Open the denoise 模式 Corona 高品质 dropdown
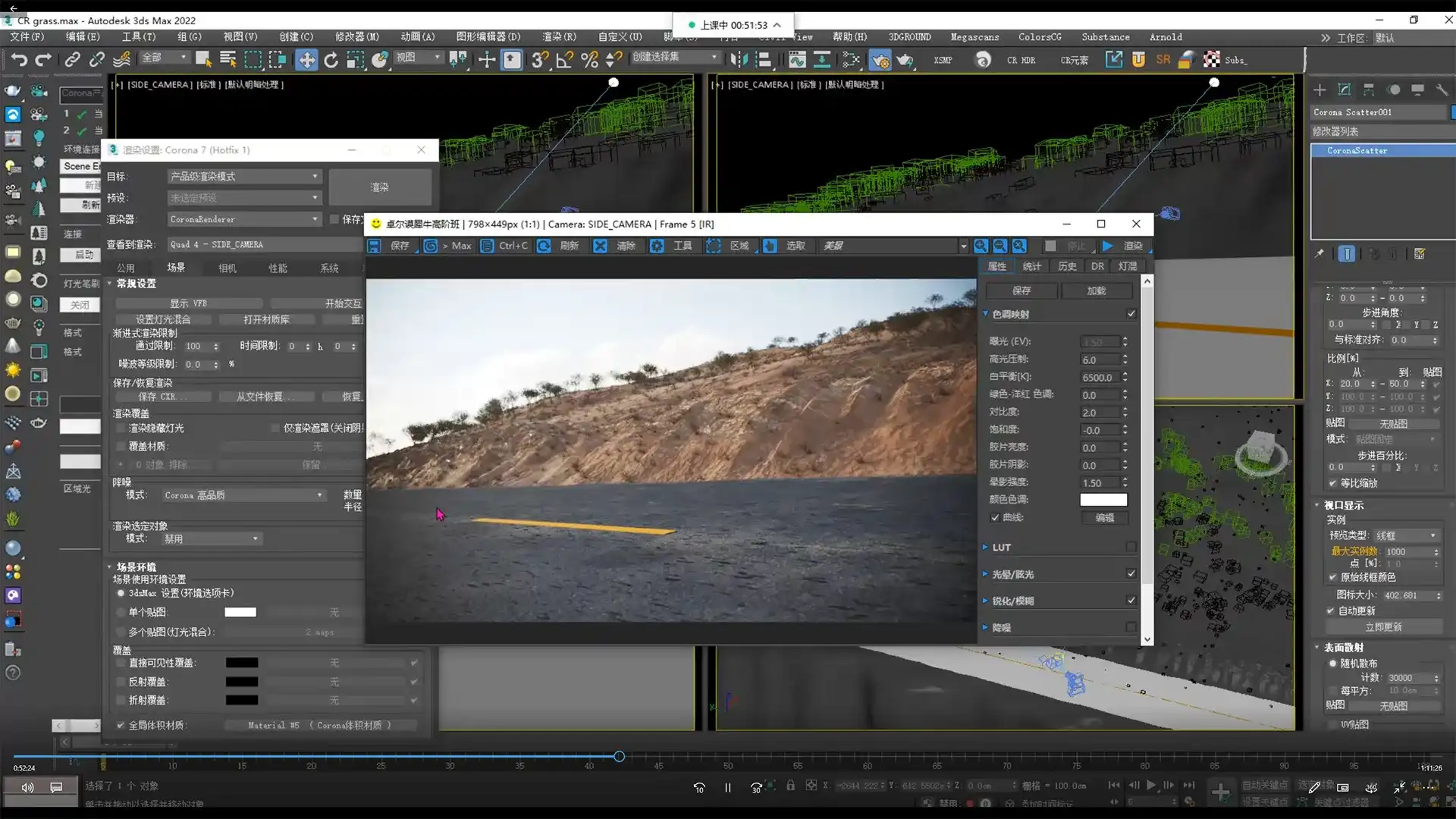Image resolution: width=1456 pixels, height=819 pixels. tap(243, 495)
